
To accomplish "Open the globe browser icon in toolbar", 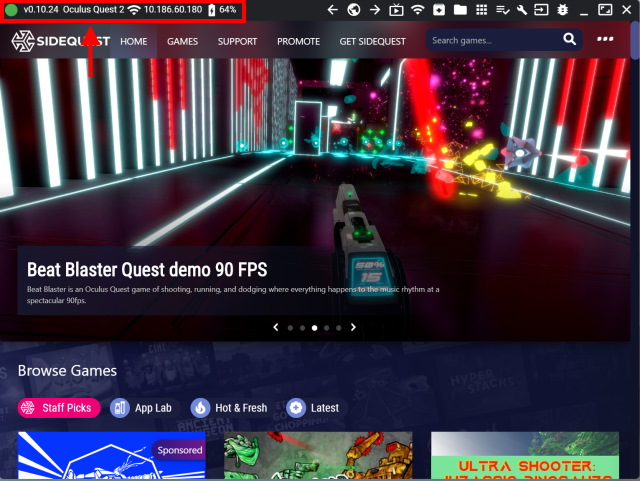I will click(353, 9).
